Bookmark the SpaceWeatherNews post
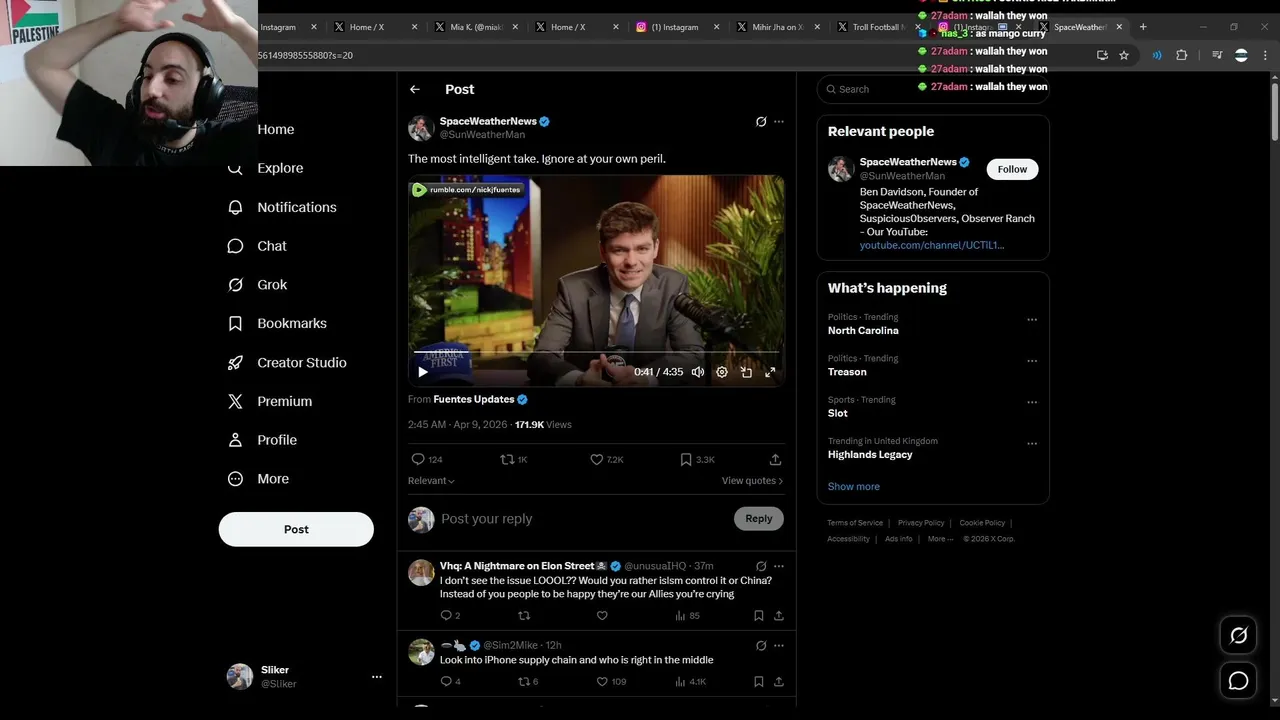 click(686, 460)
